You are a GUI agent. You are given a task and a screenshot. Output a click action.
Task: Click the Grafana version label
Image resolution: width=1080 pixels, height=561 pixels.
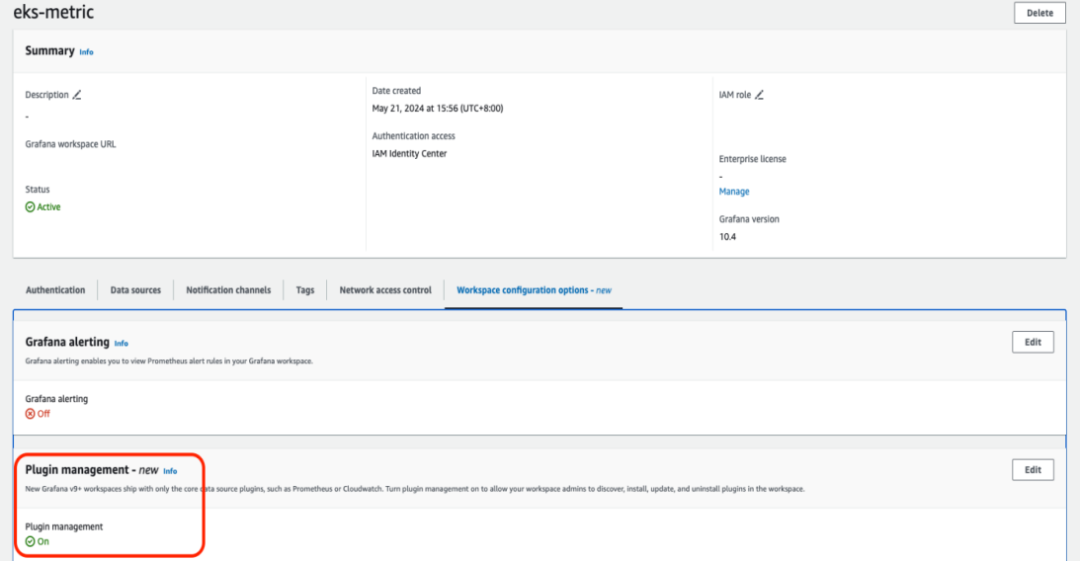(749, 219)
